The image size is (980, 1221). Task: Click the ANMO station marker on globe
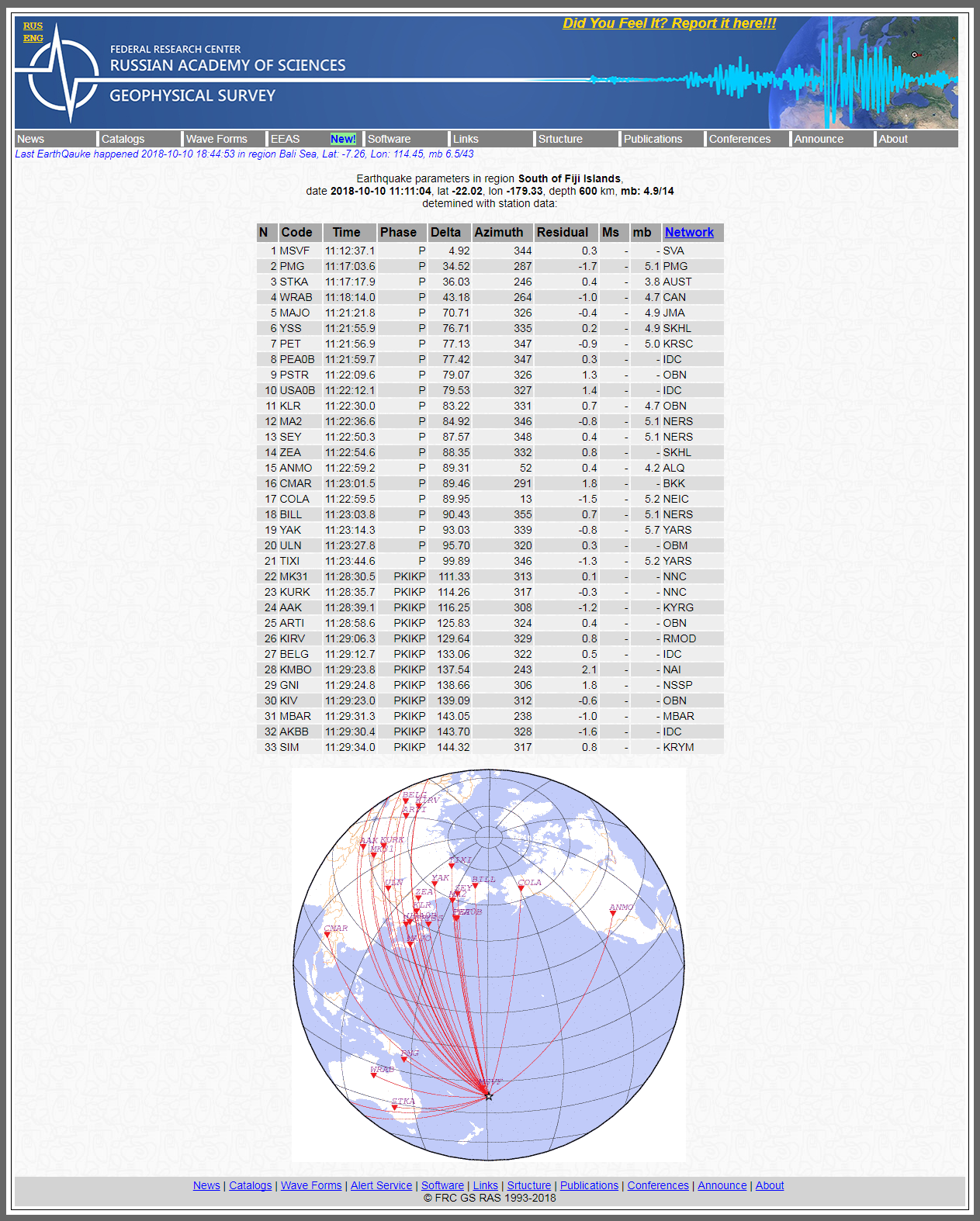pyautogui.click(x=612, y=913)
